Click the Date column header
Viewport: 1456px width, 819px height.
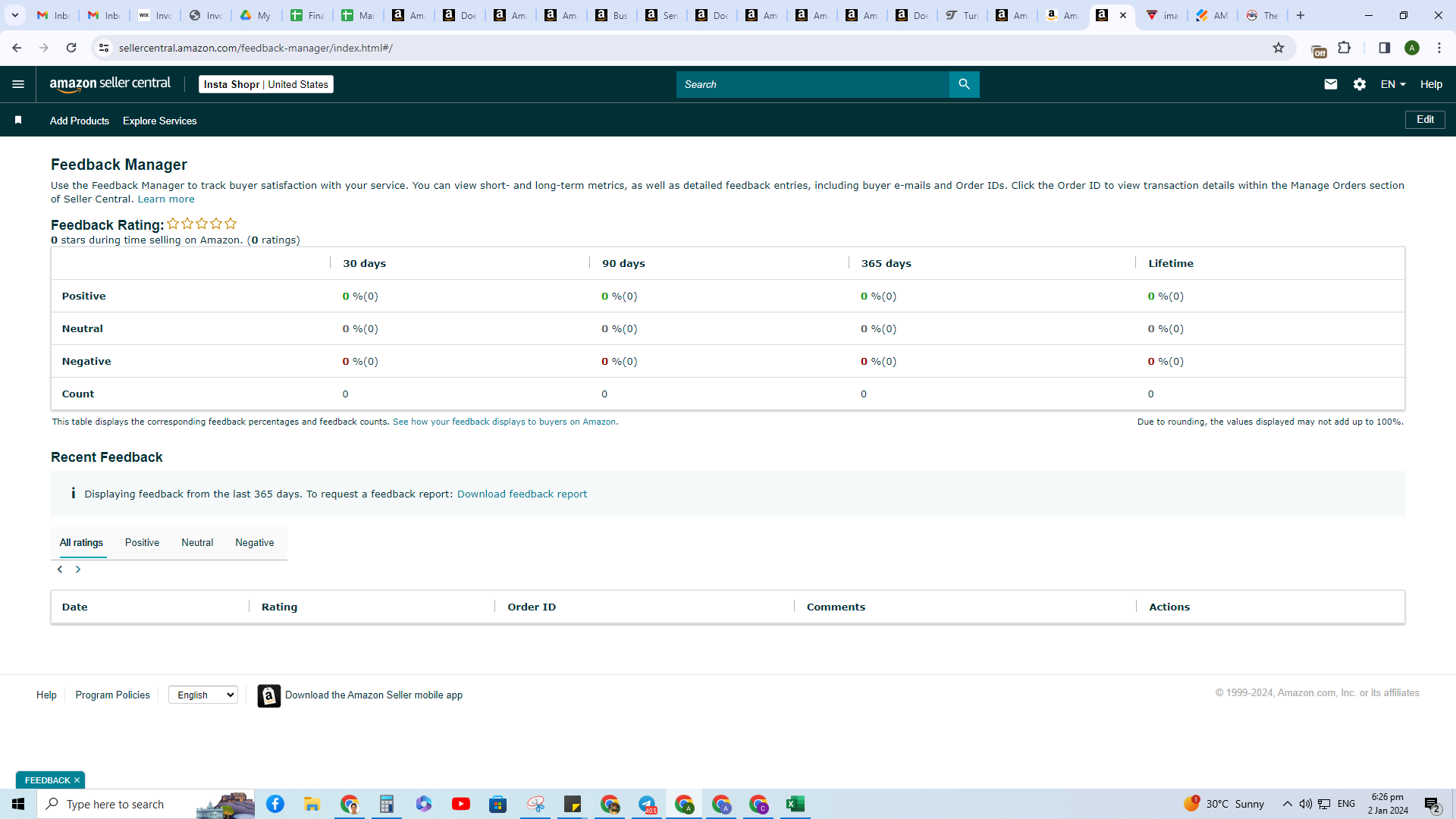coord(74,607)
